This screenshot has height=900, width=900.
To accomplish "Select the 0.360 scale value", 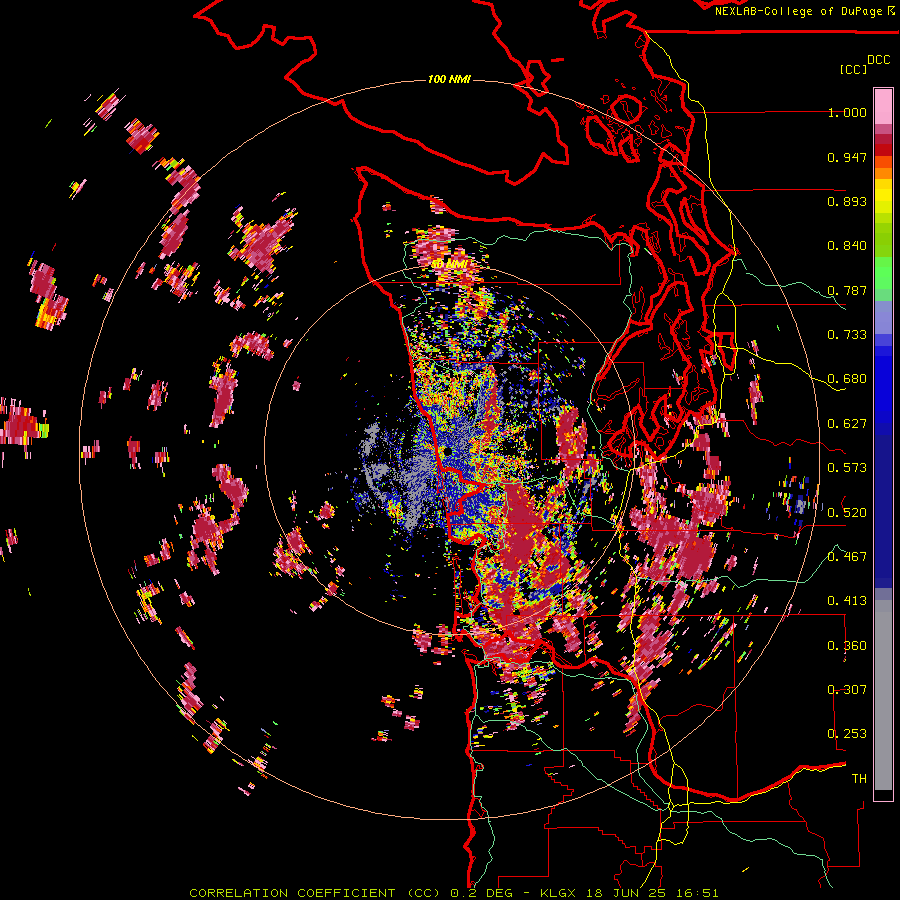I will tap(847, 646).
